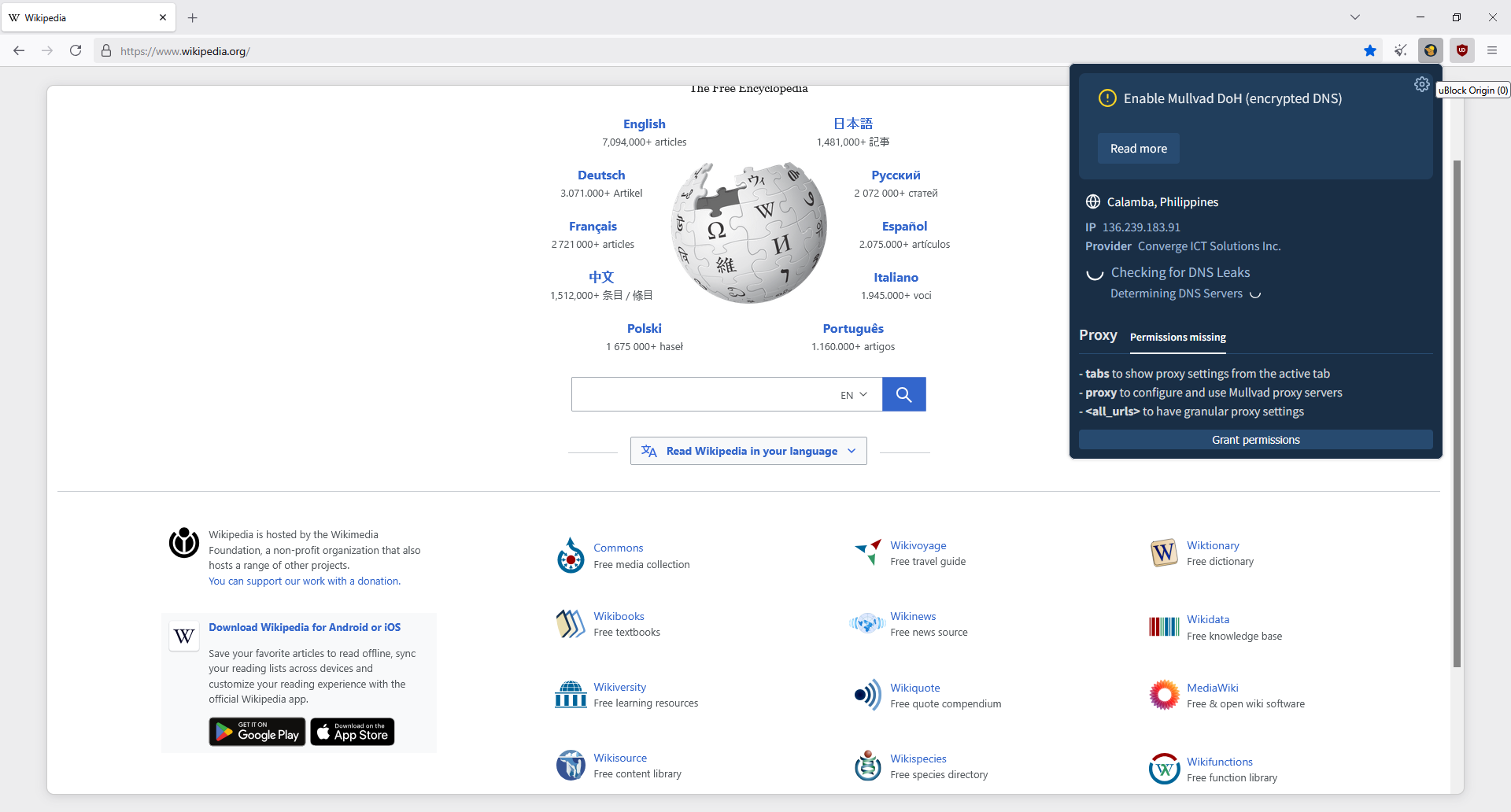Click the Wikisource project icon
Viewport: 1511px width, 812px height.
click(571, 765)
